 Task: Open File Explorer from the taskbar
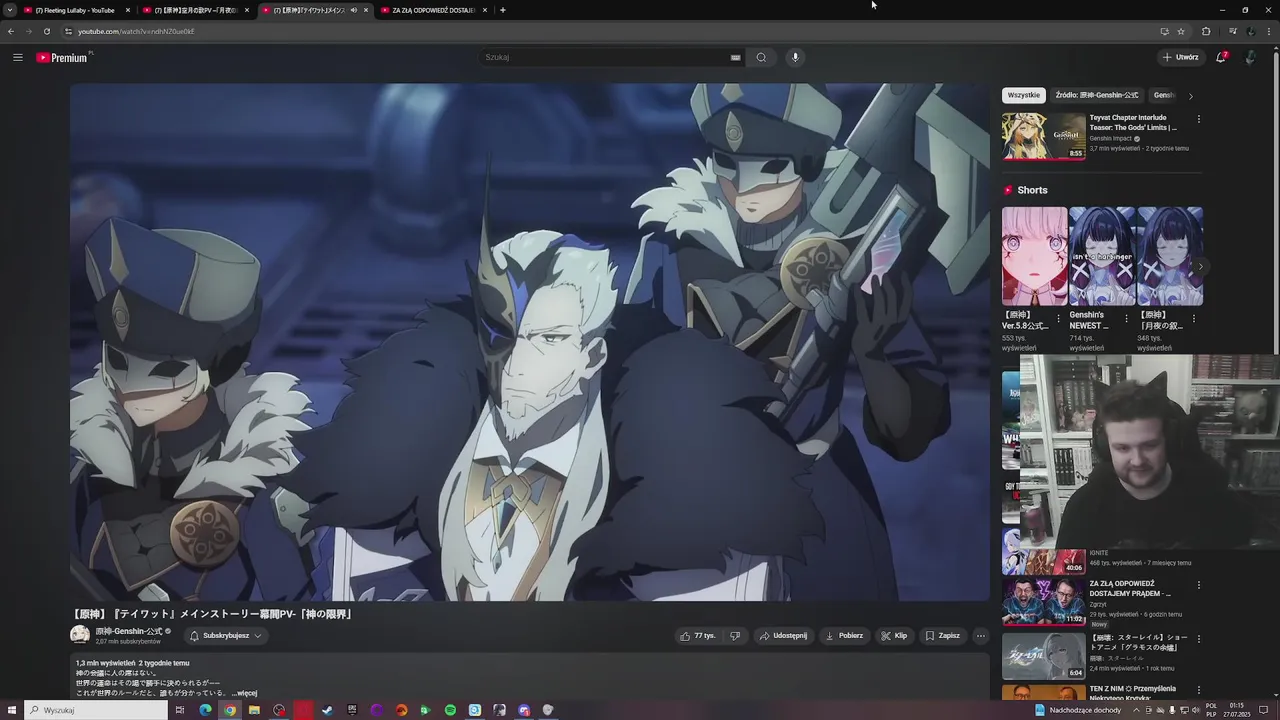[x=254, y=710]
